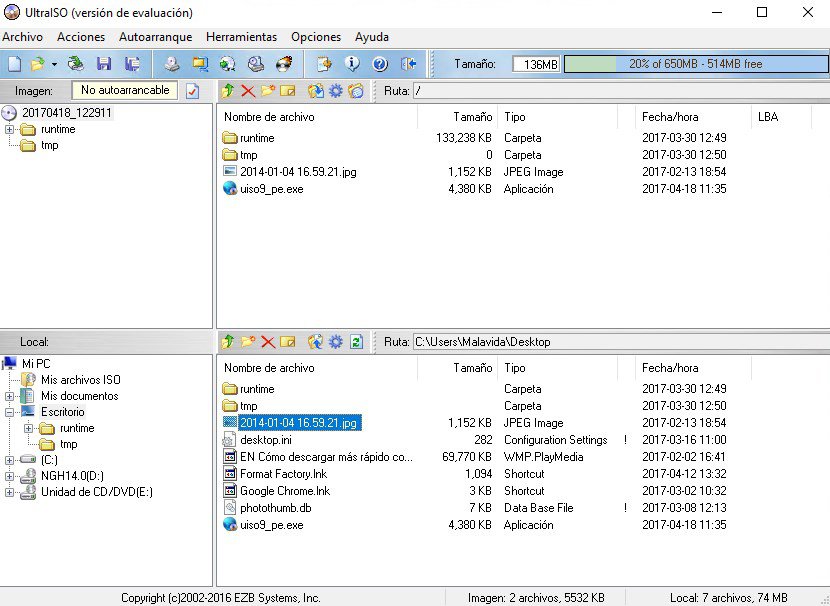
Task: Click the blue gear icon in local toolbar
Action: (336, 342)
